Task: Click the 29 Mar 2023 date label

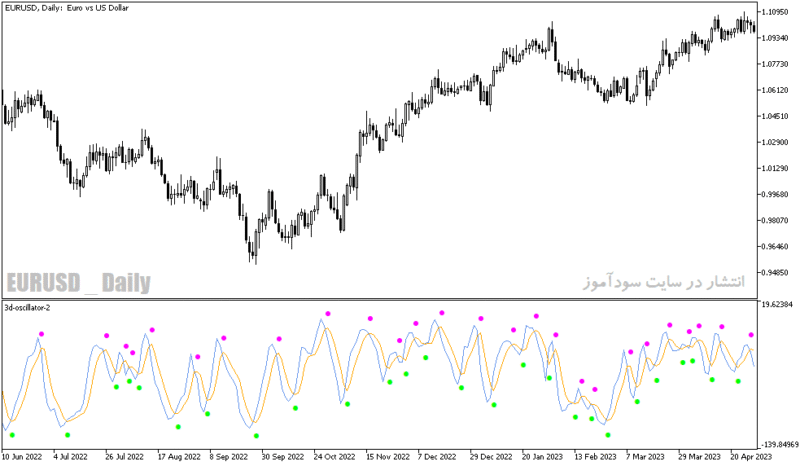Action: [x=699, y=456]
